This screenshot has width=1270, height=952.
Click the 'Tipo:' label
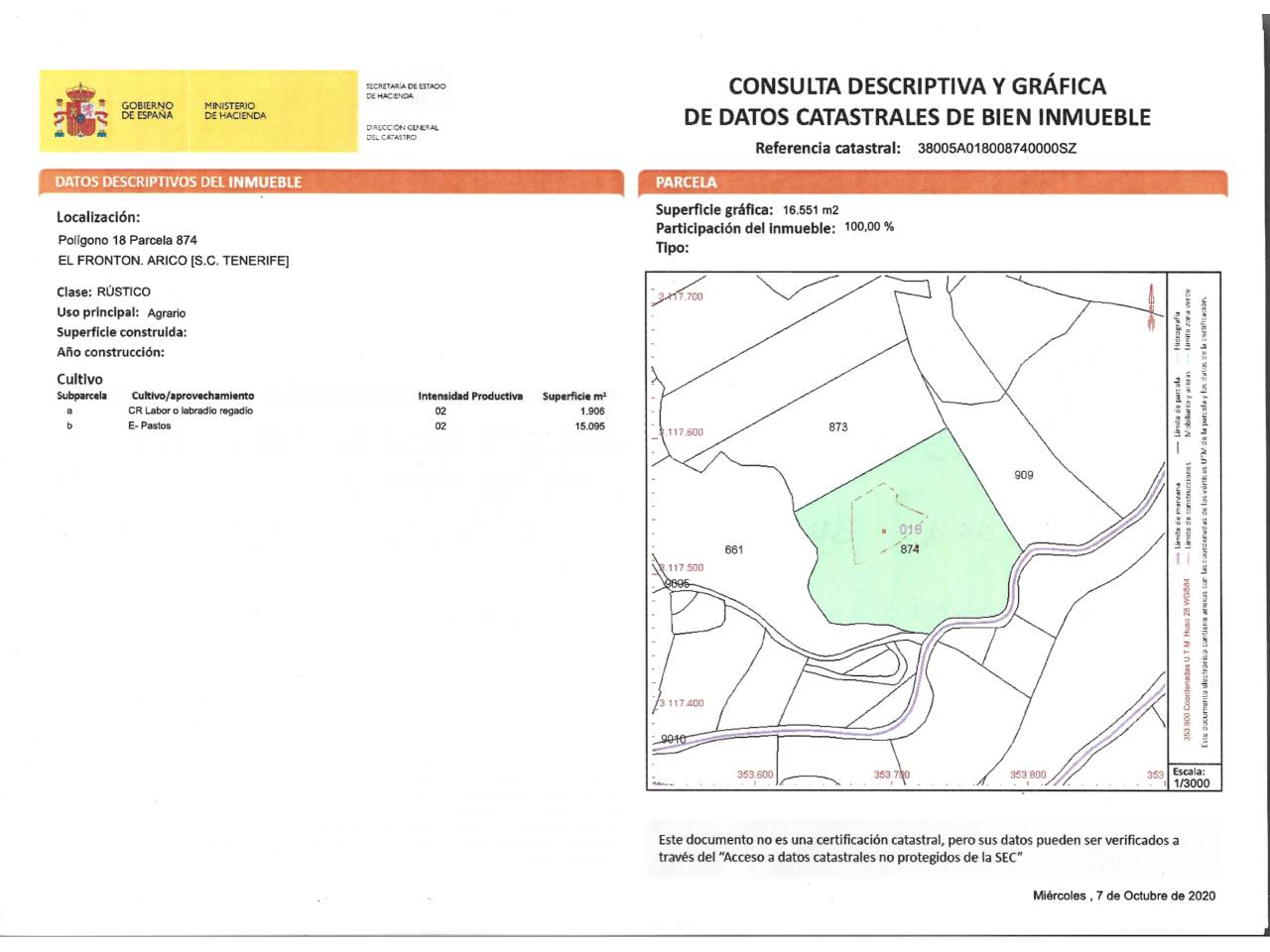click(672, 247)
